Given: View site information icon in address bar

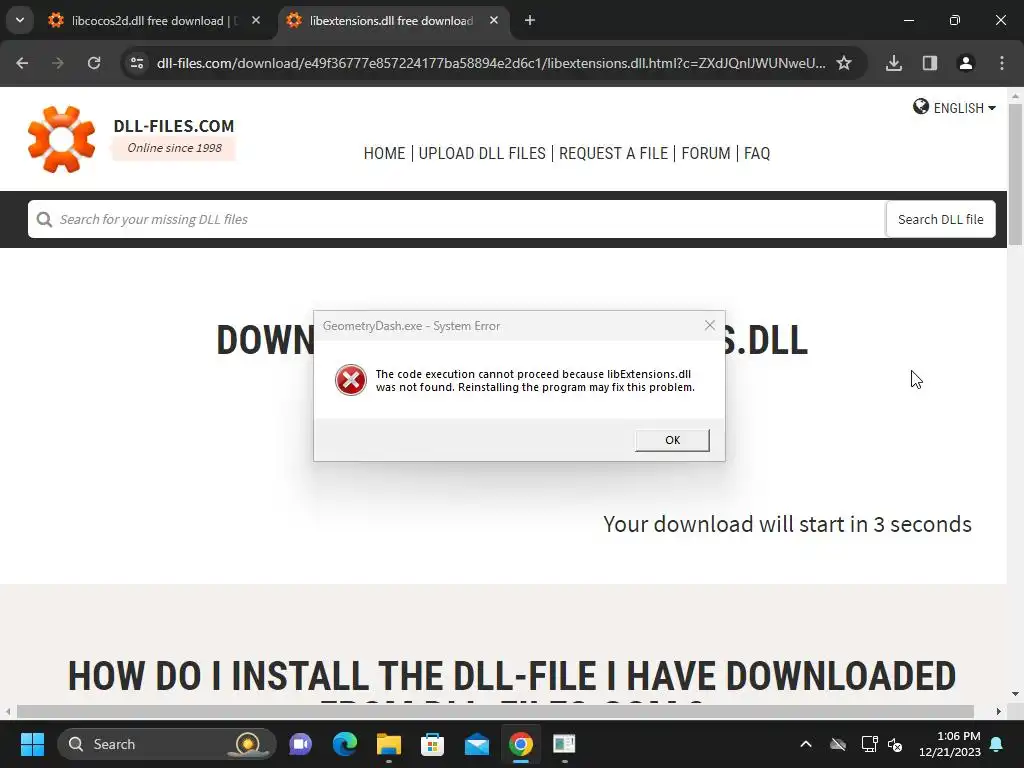Looking at the screenshot, I should (137, 63).
